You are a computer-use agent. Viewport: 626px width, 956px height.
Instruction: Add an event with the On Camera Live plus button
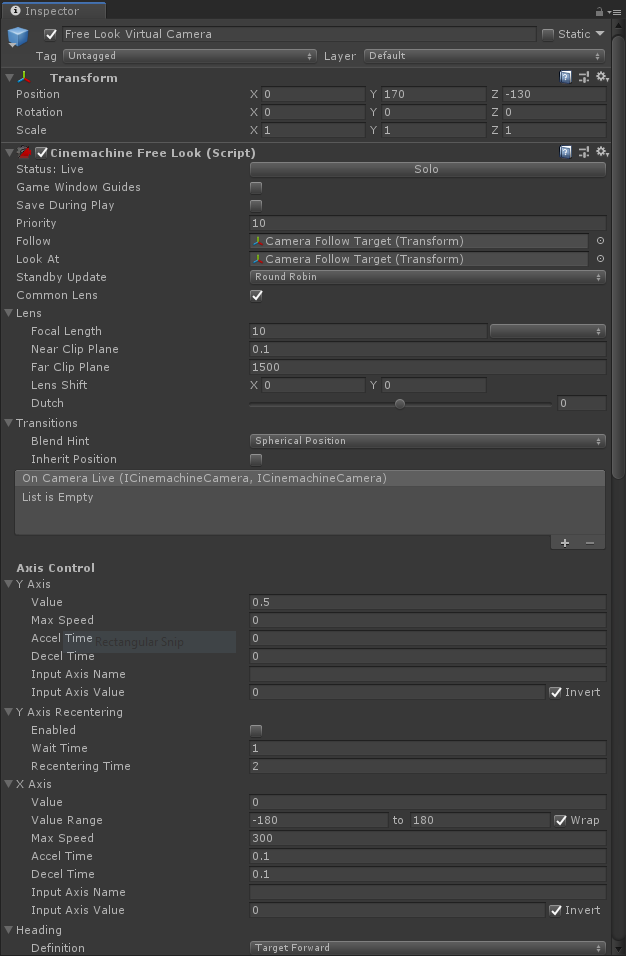click(565, 542)
